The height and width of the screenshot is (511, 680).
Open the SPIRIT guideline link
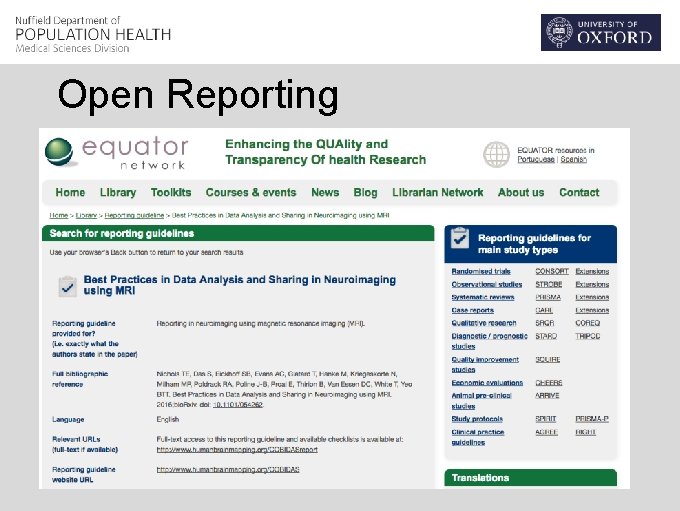(546, 419)
